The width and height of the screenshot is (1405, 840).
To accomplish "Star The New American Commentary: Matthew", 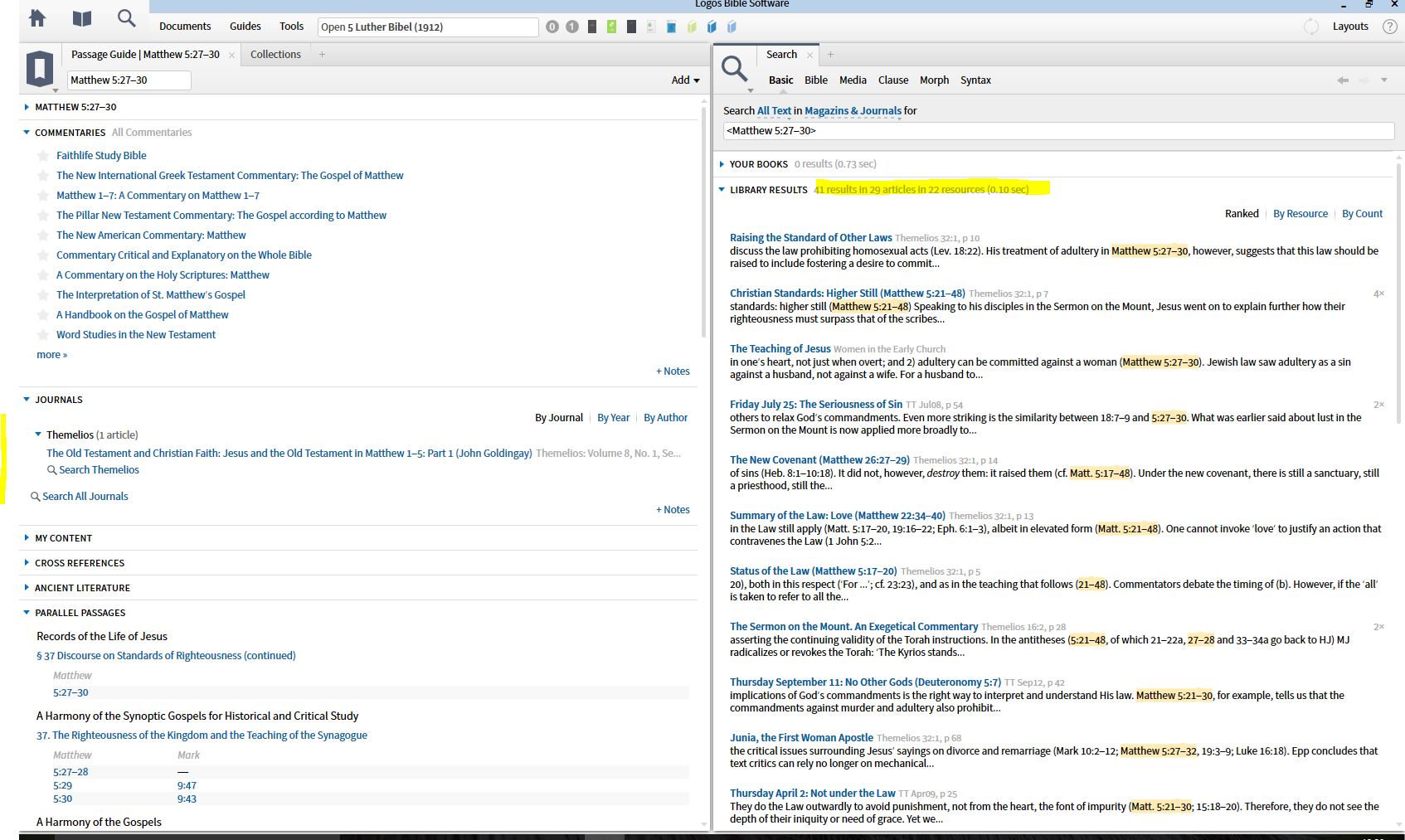I will [x=43, y=235].
